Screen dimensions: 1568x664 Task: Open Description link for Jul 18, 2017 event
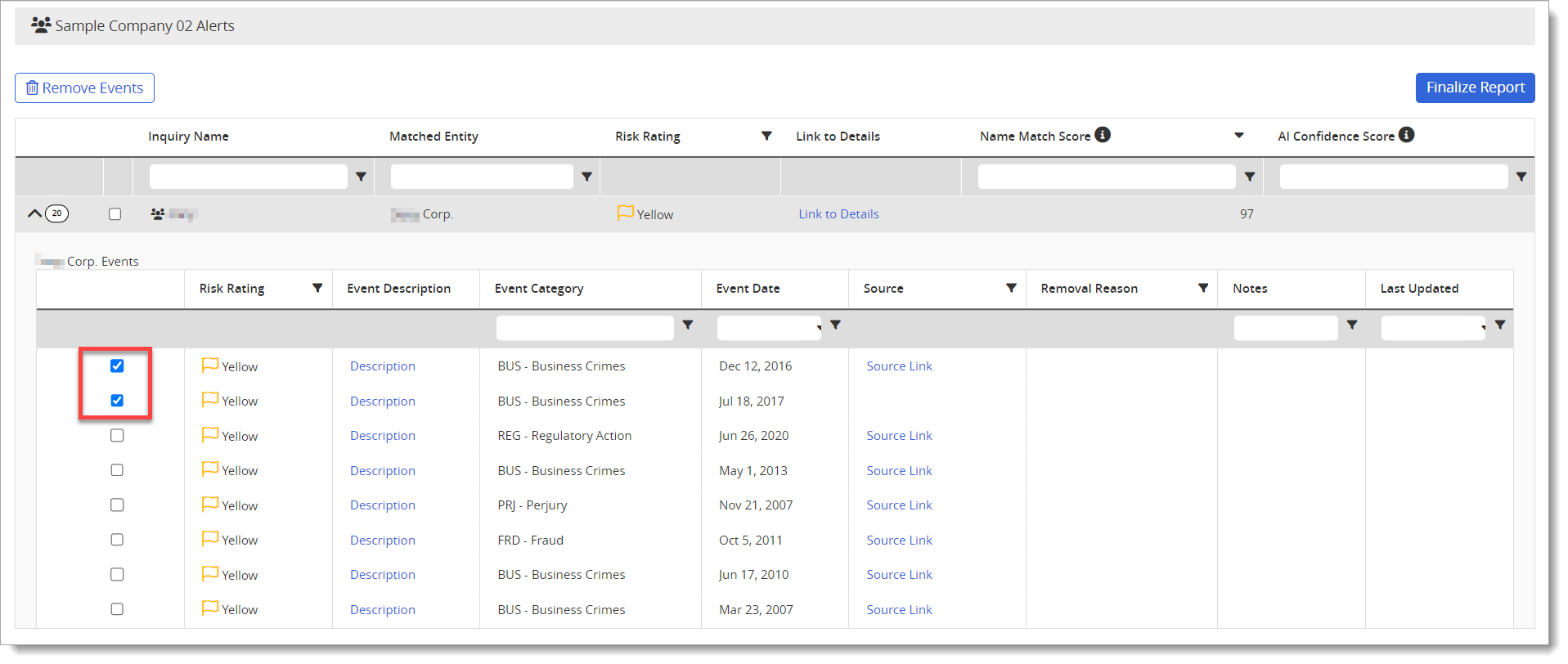tap(383, 402)
